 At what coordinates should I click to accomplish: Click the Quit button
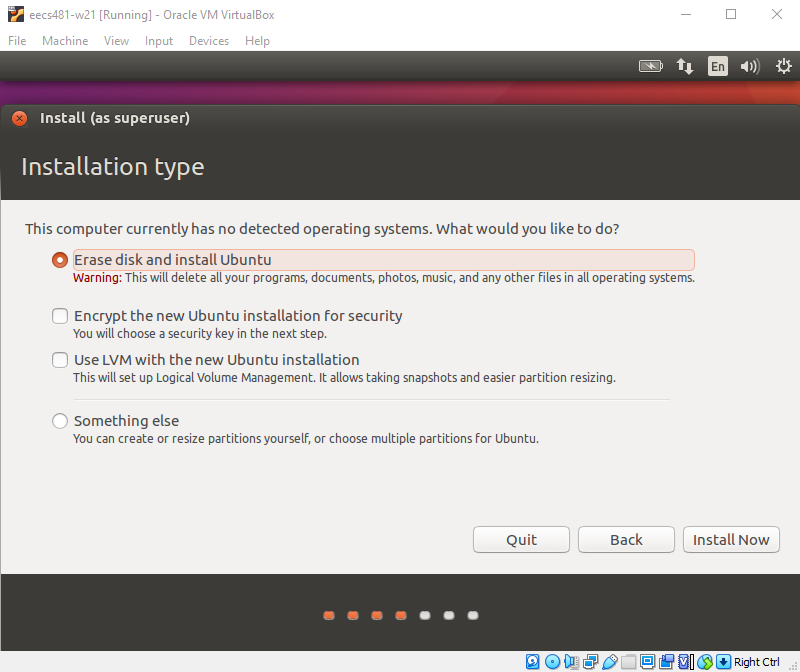(521, 539)
